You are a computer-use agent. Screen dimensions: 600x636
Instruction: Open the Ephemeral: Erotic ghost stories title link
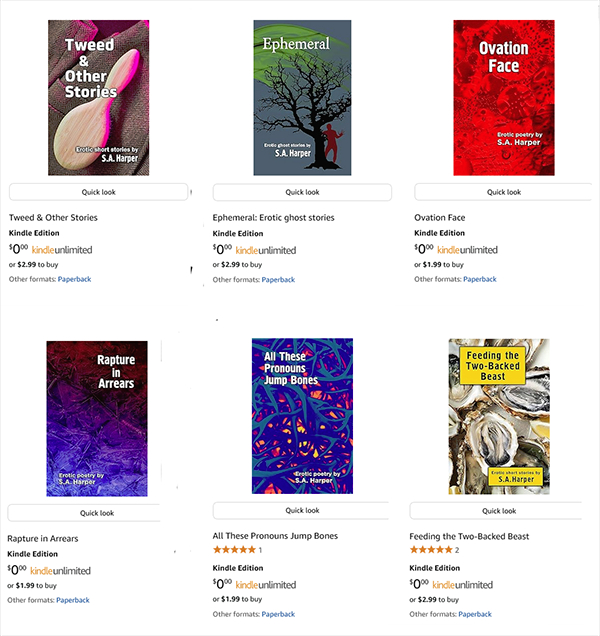coord(273,218)
